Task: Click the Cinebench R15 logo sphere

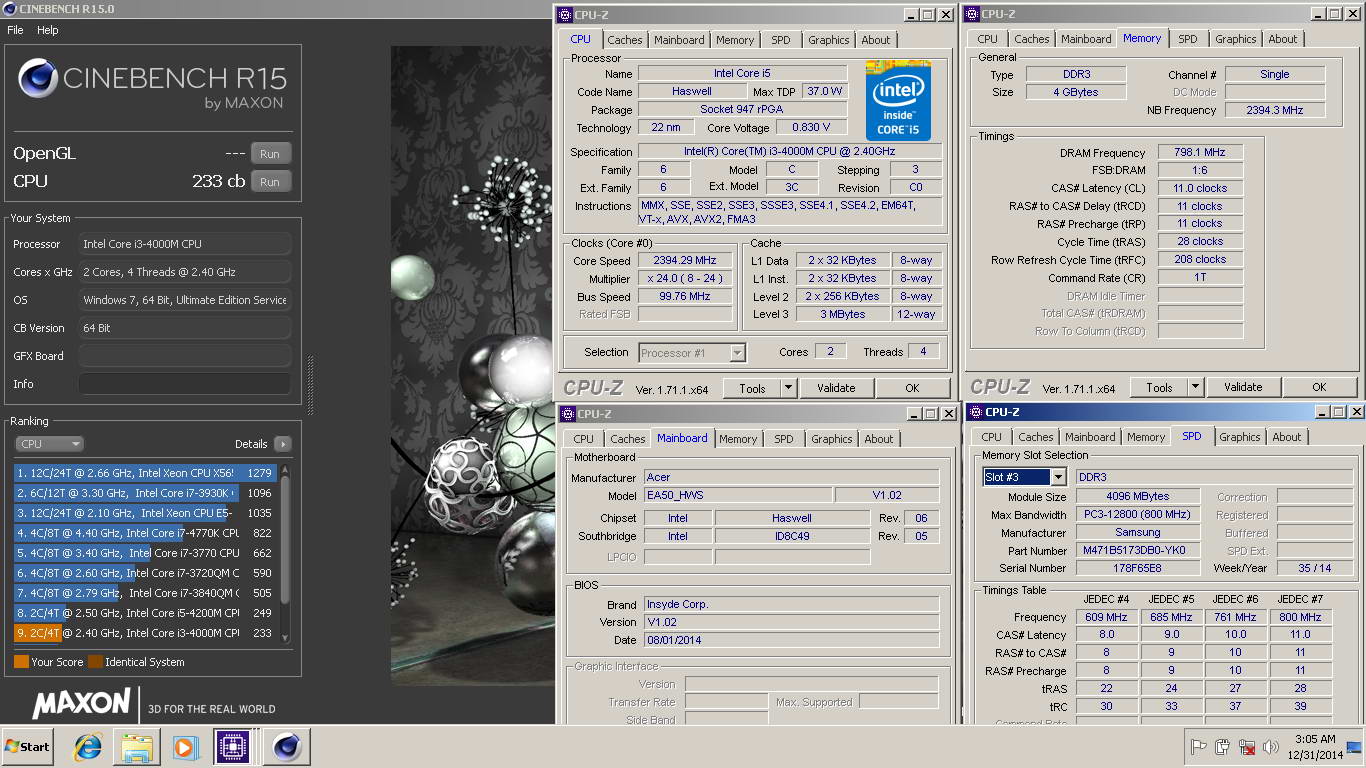Action: [38, 78]
